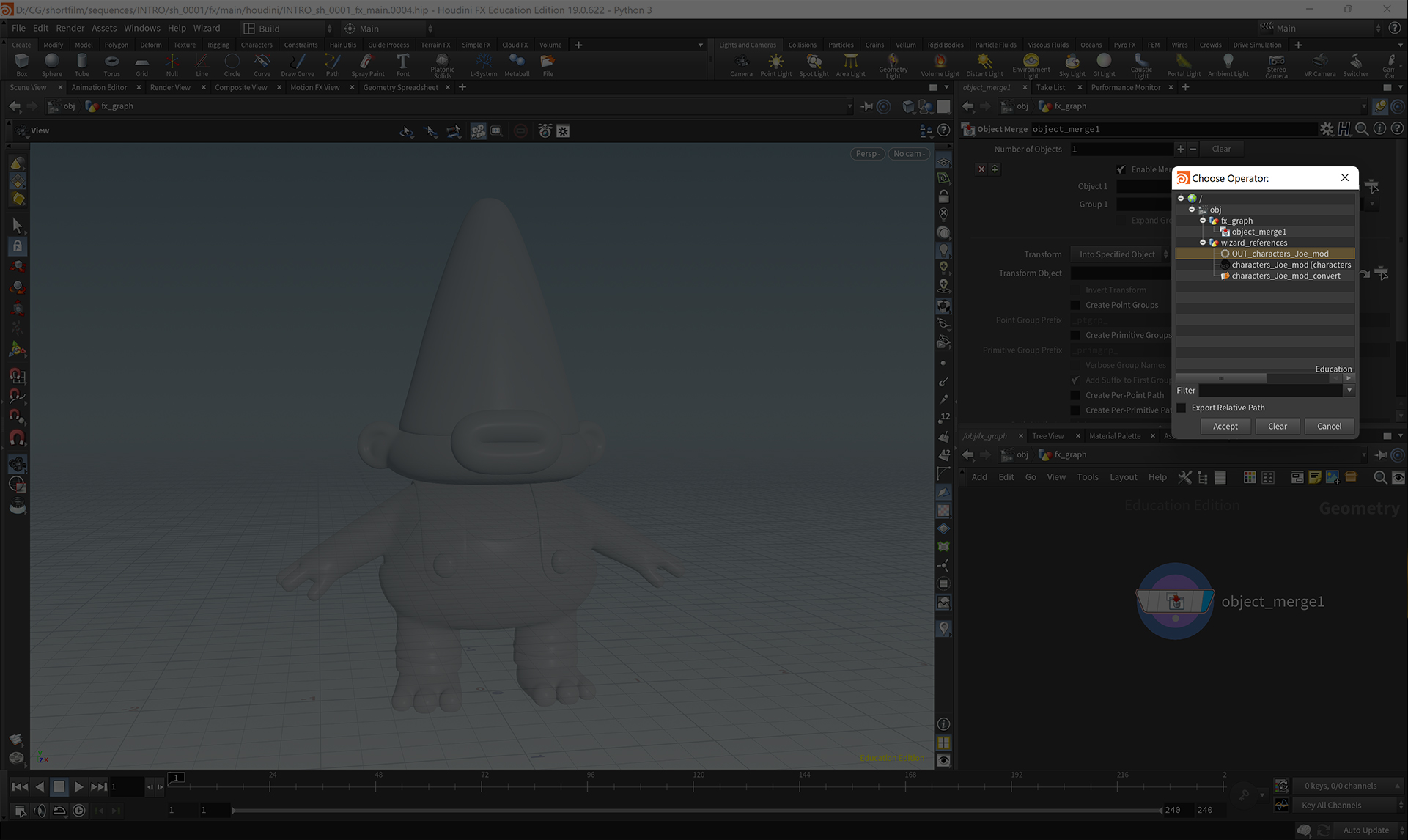Enable Create Point Groups checkbox
This screenshot has width=1408, height=840.
click(1075, 305)
